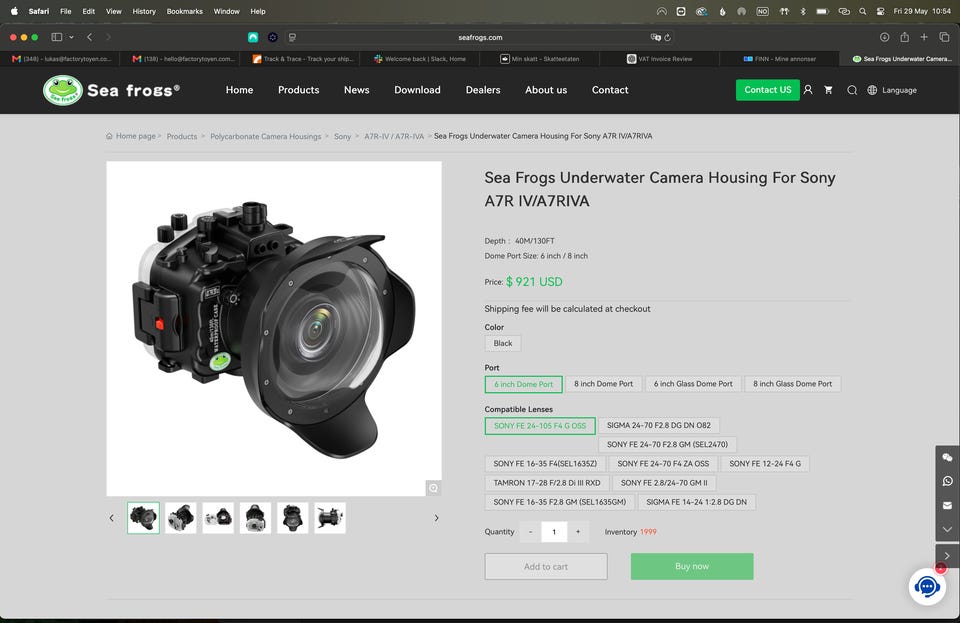Image resolution: width=960 pixels, height=623 pixels.
Task: Collapse side panel with down chevron
Action: (947, 529)
